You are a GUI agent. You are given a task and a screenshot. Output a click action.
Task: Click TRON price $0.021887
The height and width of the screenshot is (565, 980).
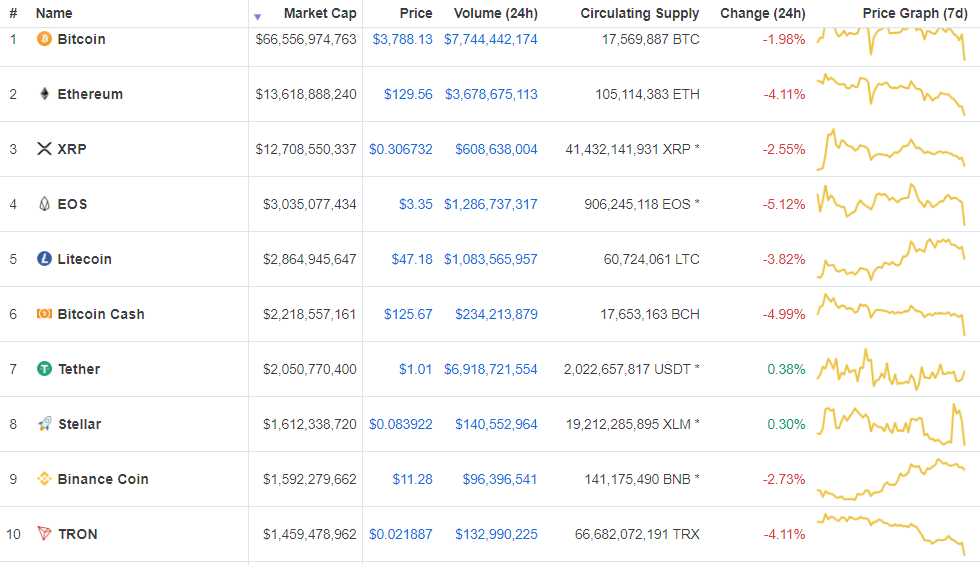(x=401, y=534)
